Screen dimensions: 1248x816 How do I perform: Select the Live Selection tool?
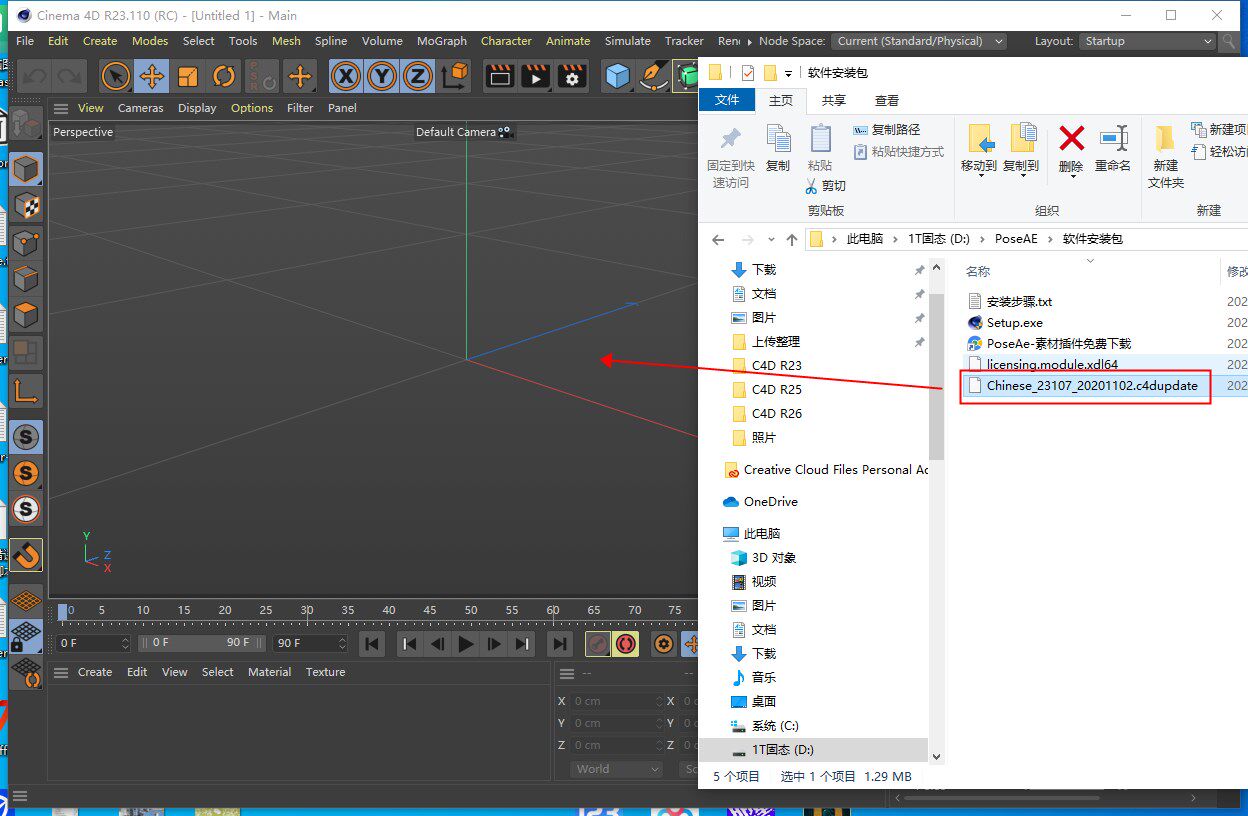coord(116,76)
